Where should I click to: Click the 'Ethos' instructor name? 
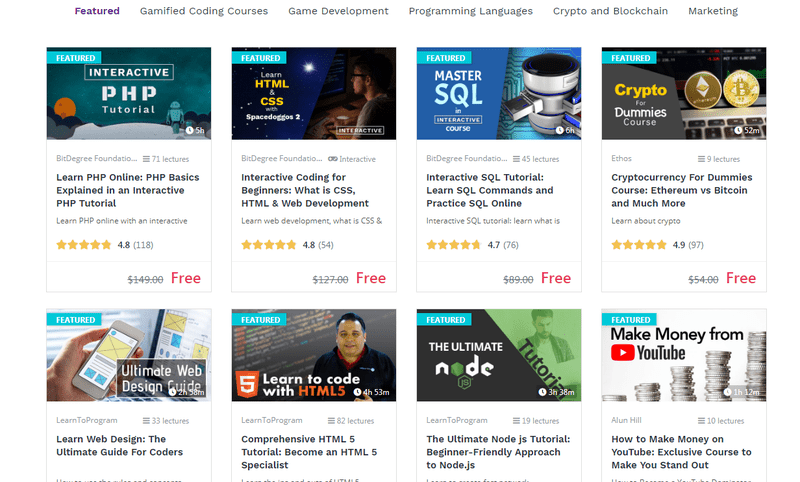(x=621, y=159)
